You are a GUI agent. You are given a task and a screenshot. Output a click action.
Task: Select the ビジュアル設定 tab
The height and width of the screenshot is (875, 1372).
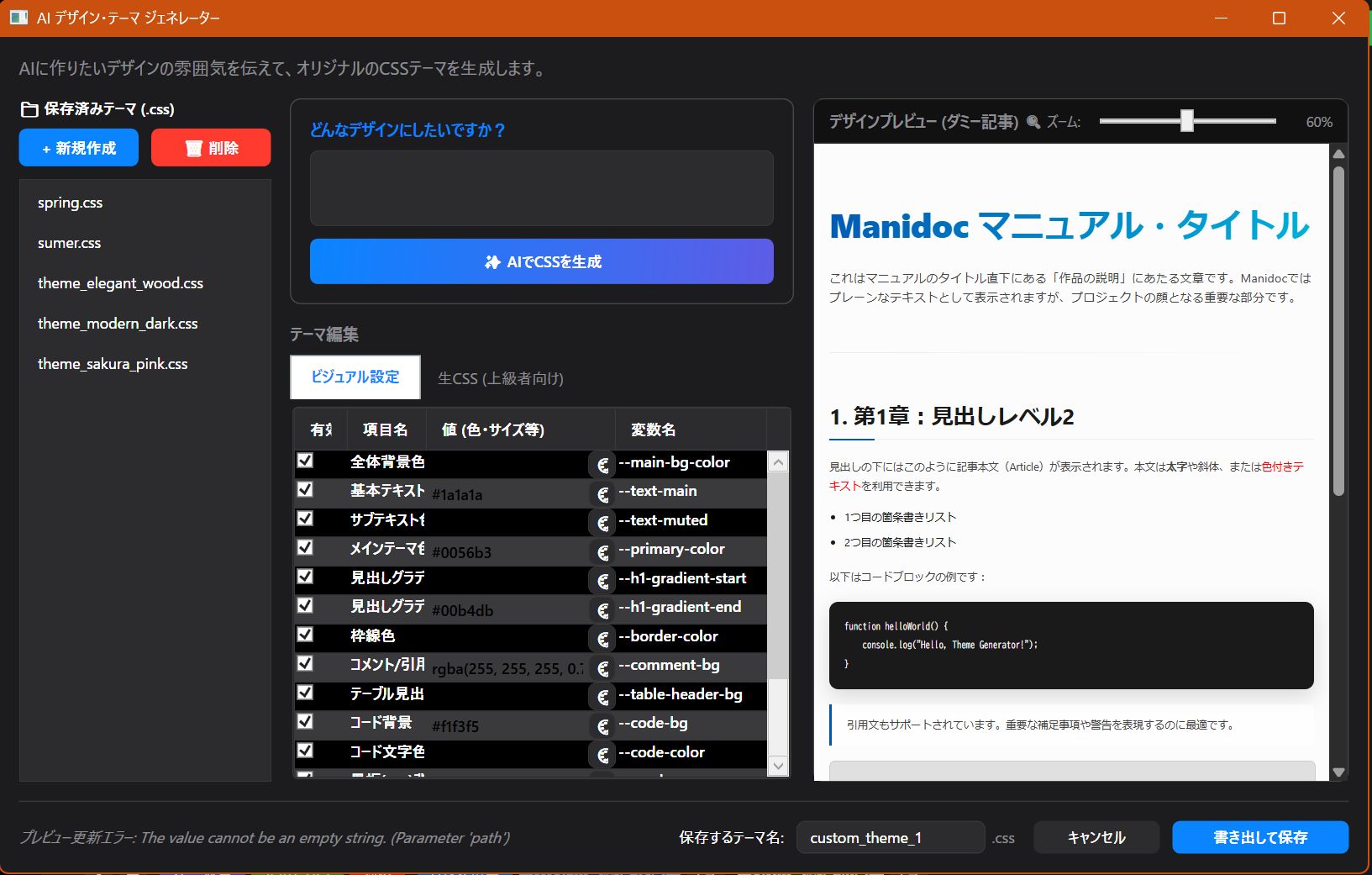click(x=355, y=377)
